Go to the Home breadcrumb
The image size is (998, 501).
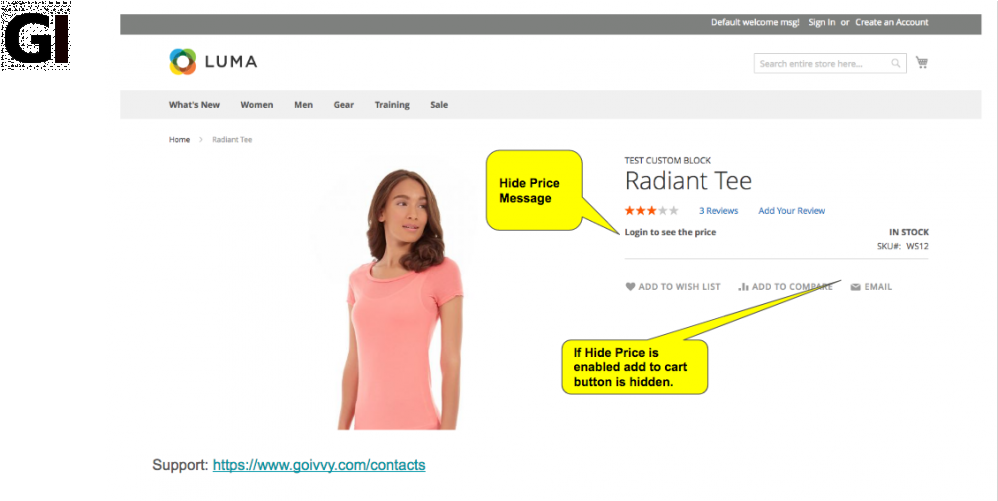pyautogui.click(x=179, y=139)
